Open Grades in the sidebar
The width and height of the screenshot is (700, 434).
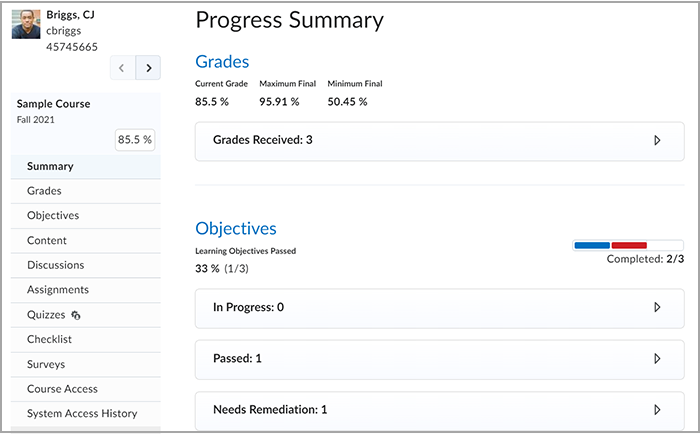coord(86,191)
